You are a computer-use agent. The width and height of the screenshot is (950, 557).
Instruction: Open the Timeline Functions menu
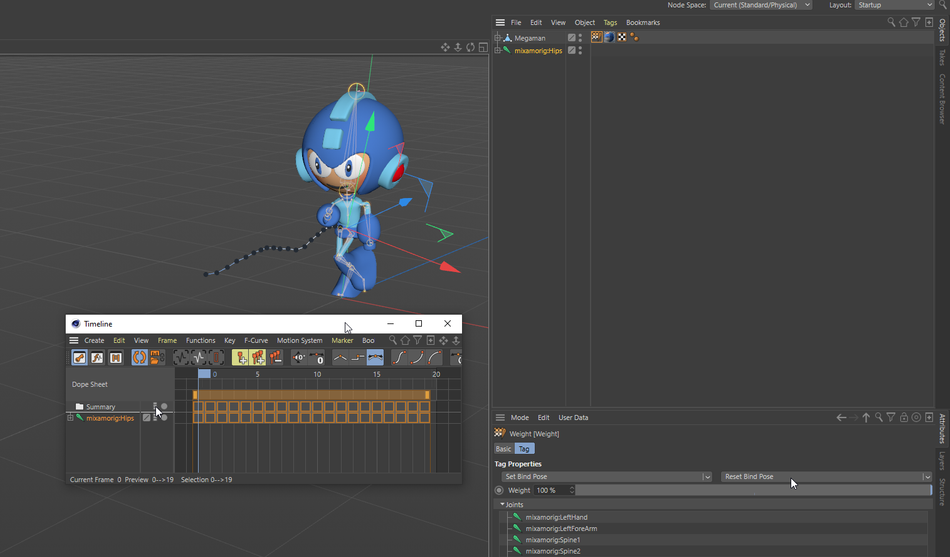point(201,341)
